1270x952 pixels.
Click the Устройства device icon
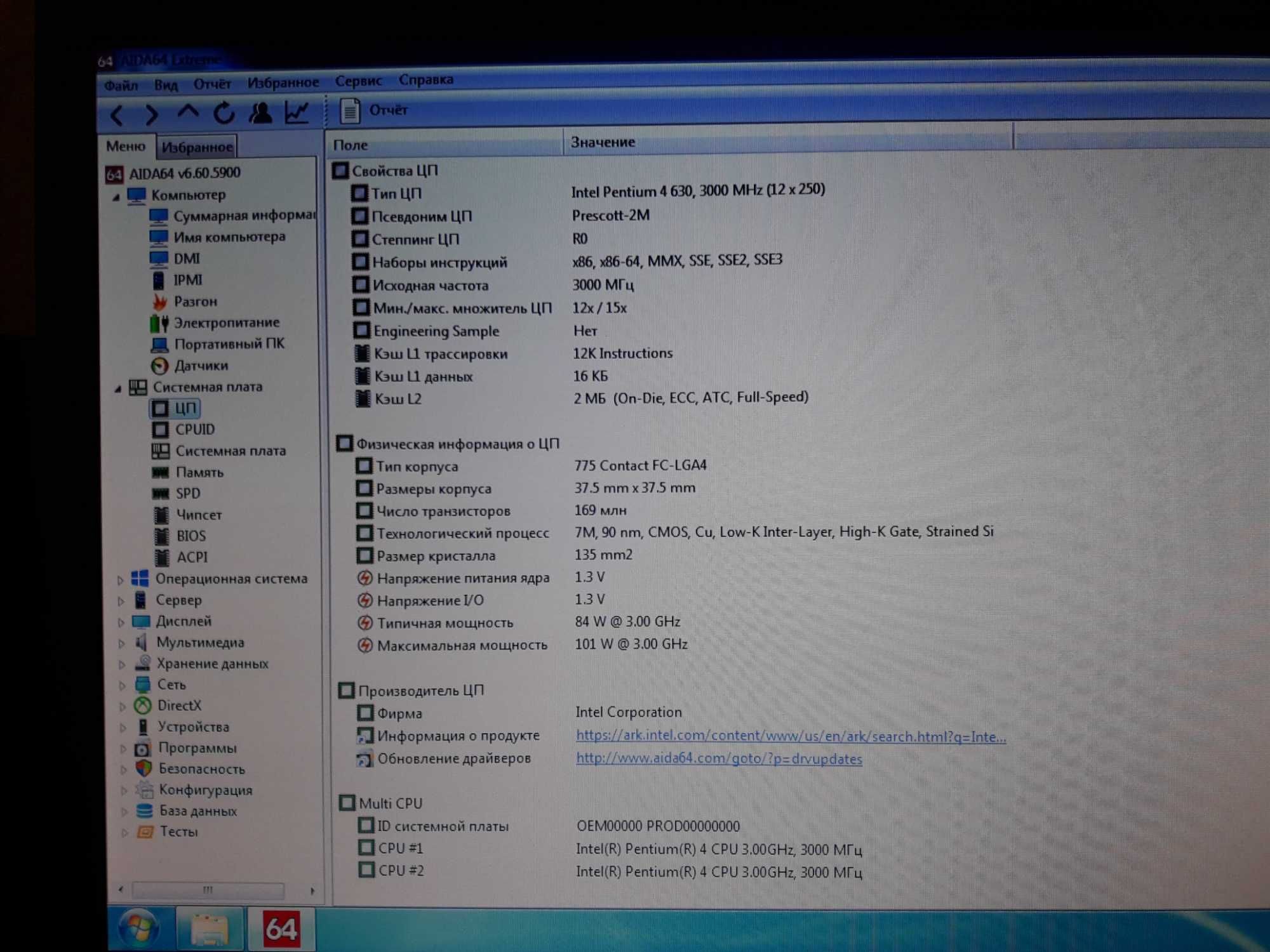(x=144, y=727)
